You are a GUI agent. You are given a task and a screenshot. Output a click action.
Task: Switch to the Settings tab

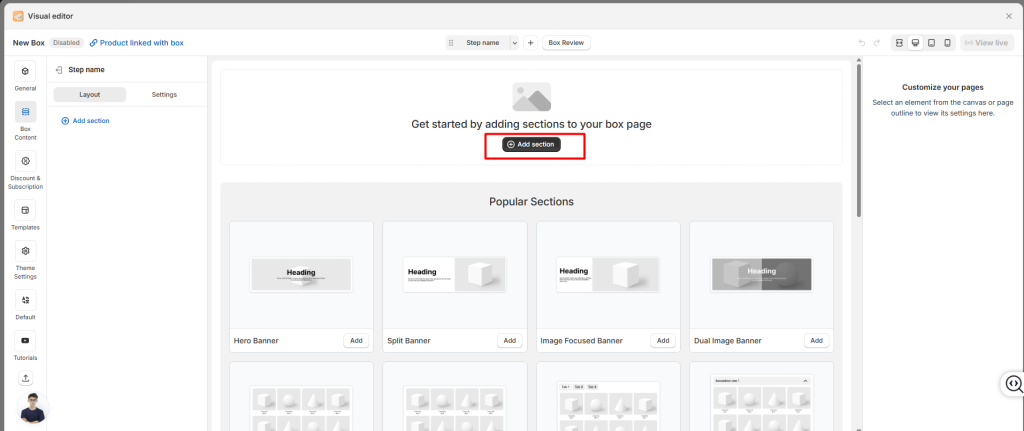[164, 94]
